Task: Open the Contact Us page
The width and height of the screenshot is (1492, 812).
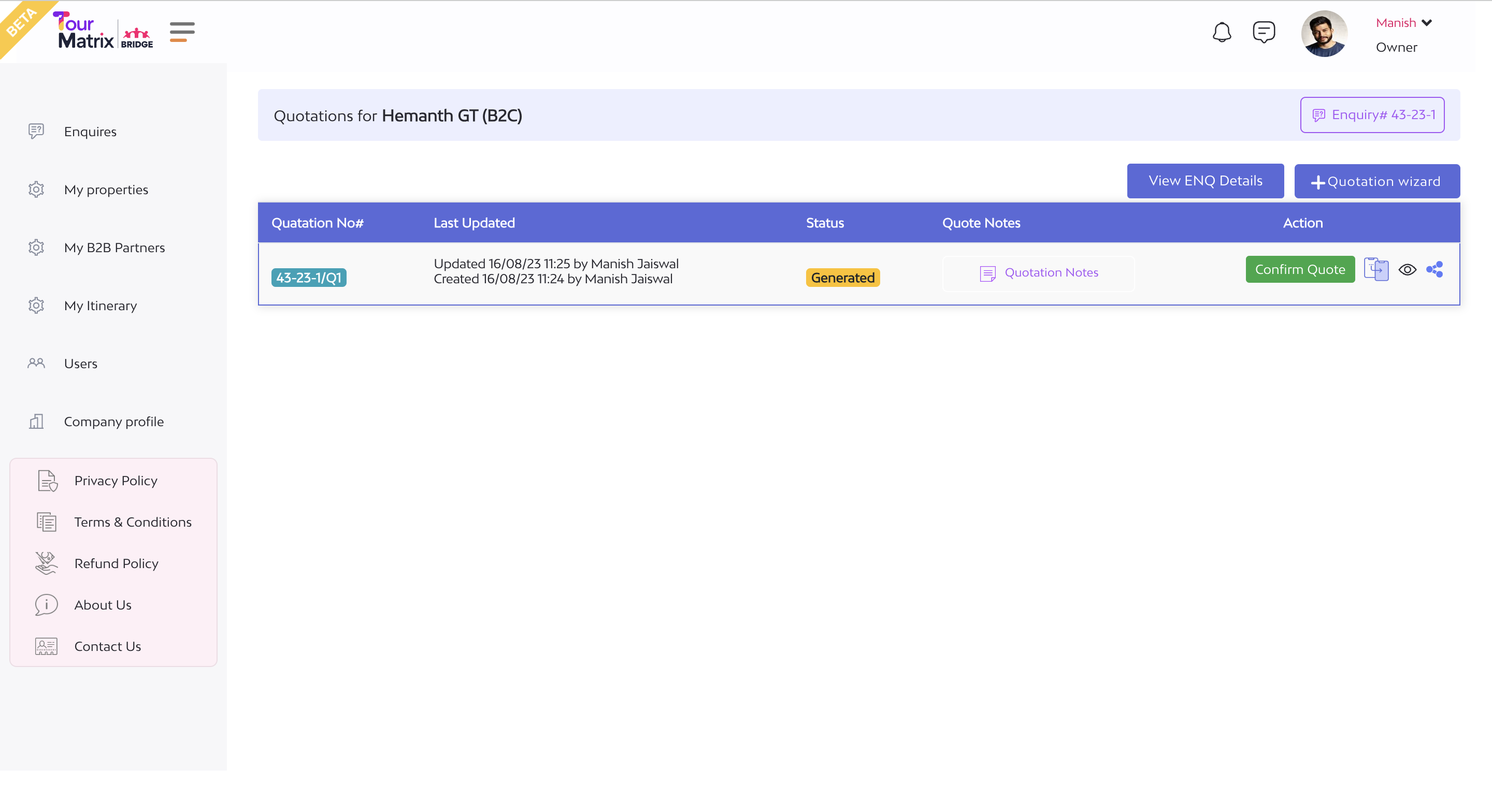Action: pyautogui.click(x=107, y=646)
